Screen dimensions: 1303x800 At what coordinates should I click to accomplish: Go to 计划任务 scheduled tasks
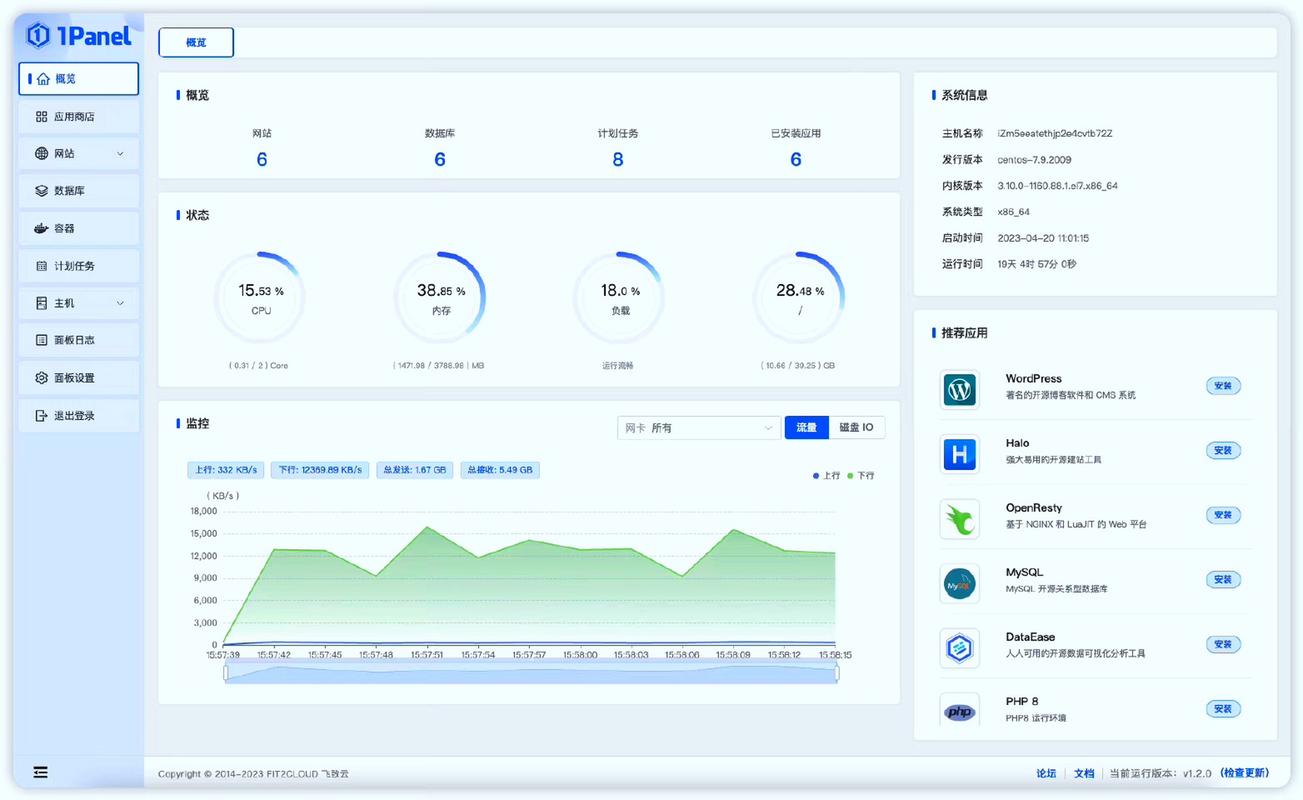tap(78, 265)
